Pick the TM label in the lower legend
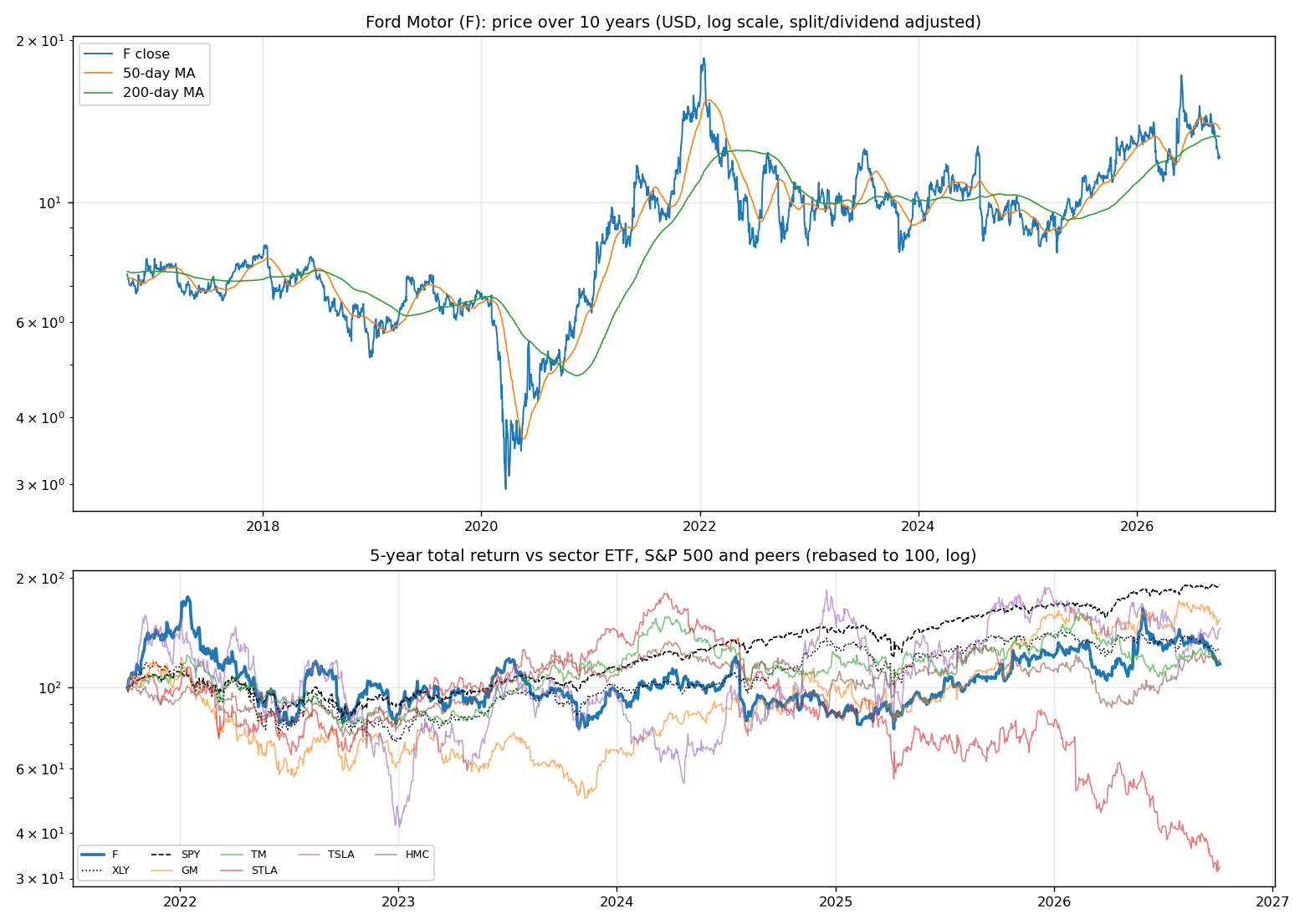This screenshot has width=1305, height=924. (258, 855)
